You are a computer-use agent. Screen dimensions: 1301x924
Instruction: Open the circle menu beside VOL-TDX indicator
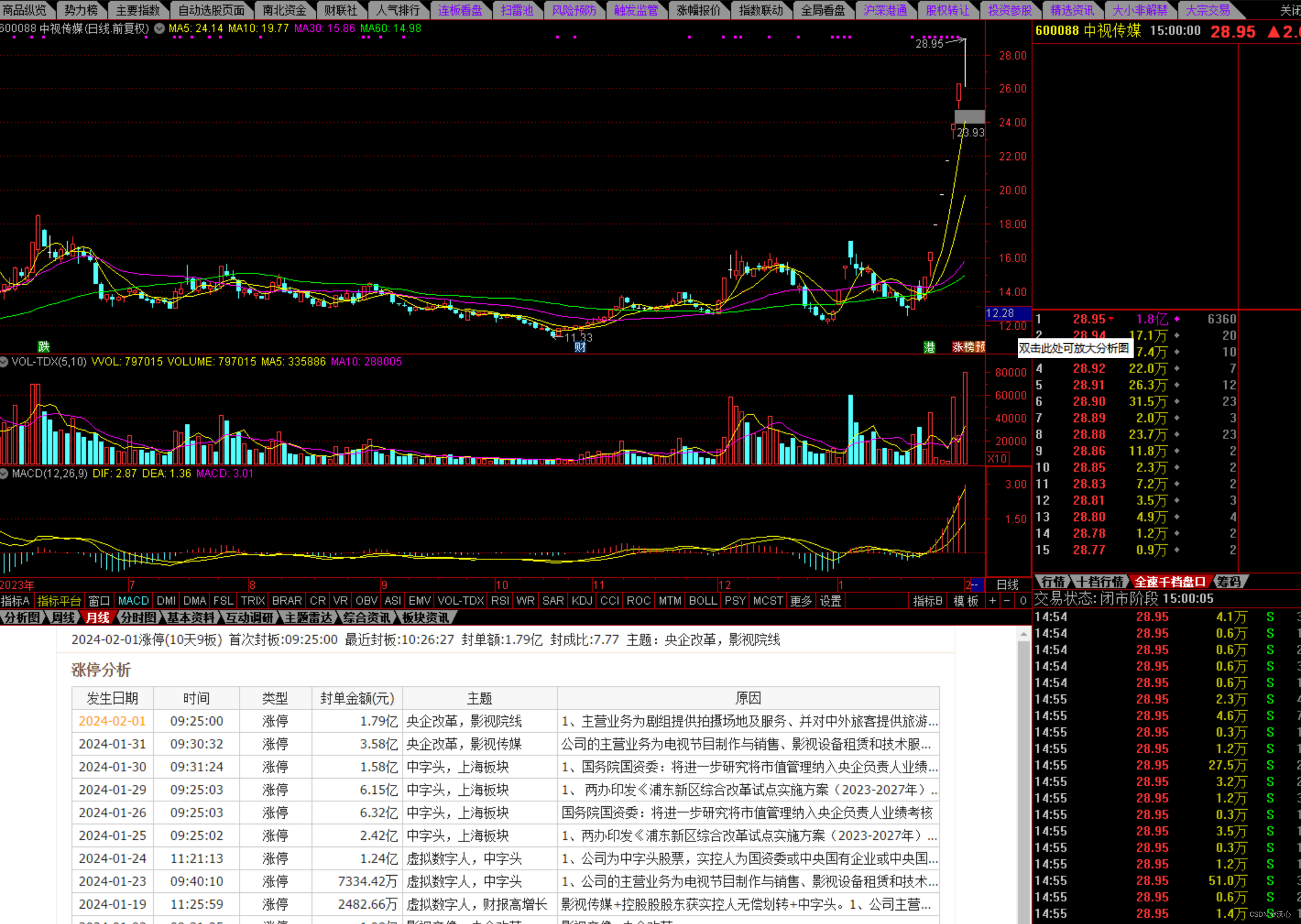pyautogui.click(x=4, y=362)
